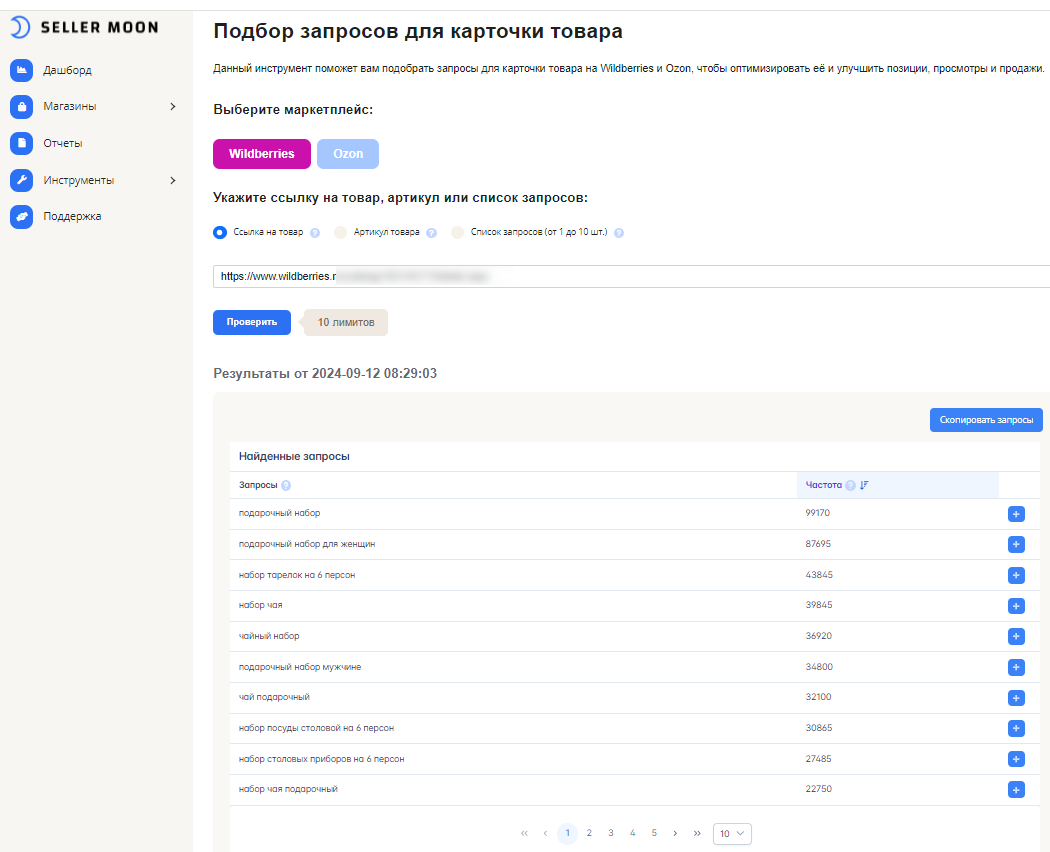Select the Список запросов radio option
This screenshot has height=852, width=1050.
(x=457, y=232)
